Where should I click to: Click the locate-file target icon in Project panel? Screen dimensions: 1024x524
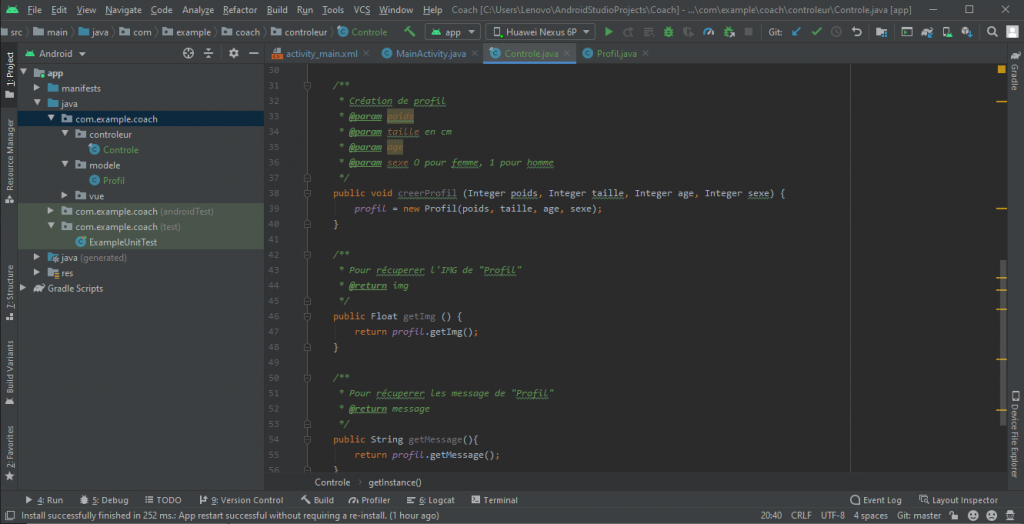pos(190,53)
